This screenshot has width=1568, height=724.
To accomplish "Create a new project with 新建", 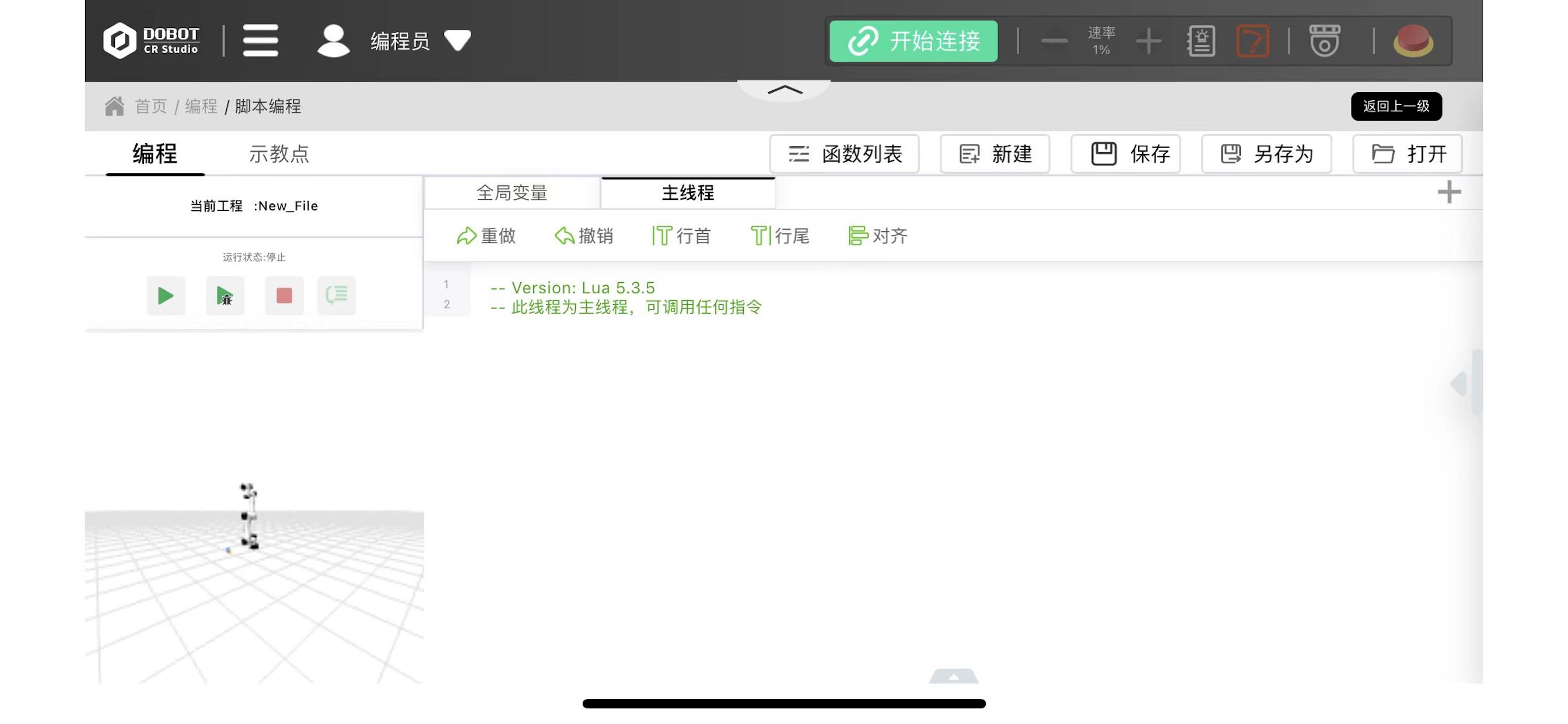I will pos(995,154).
